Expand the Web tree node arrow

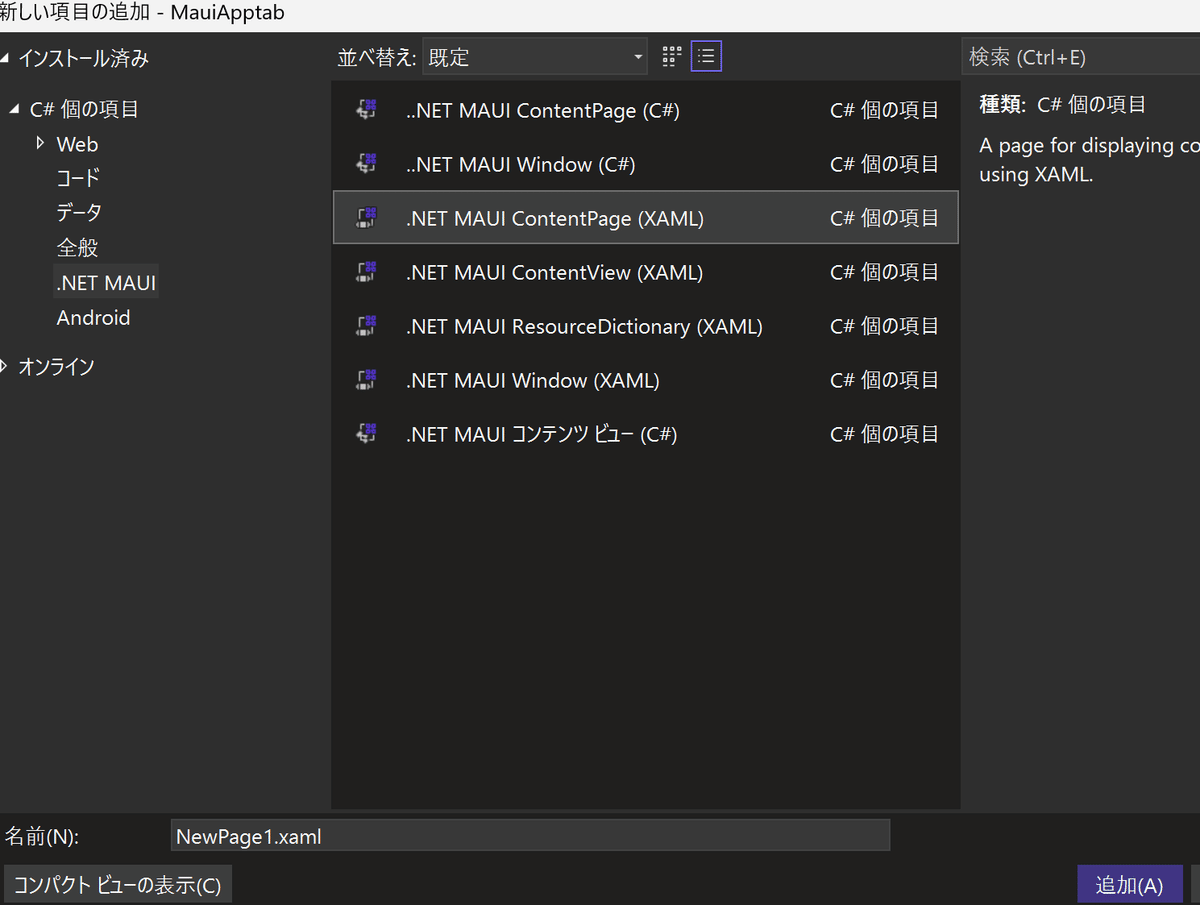click(41, 143)
